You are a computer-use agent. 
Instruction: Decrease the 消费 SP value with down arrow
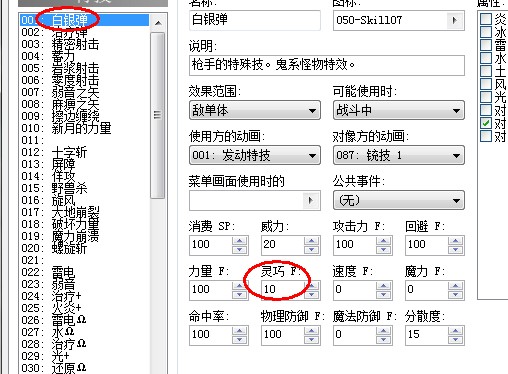tap(240, 250)
